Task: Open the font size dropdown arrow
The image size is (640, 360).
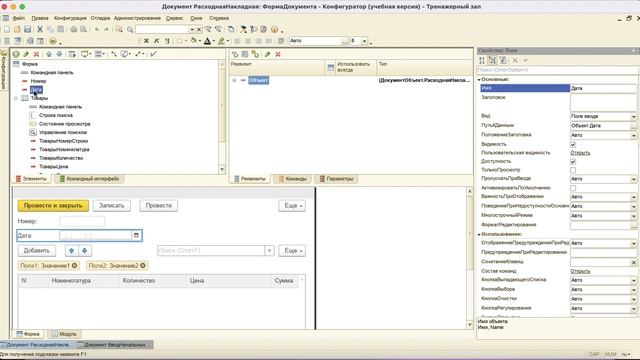Action: [364, 41]
